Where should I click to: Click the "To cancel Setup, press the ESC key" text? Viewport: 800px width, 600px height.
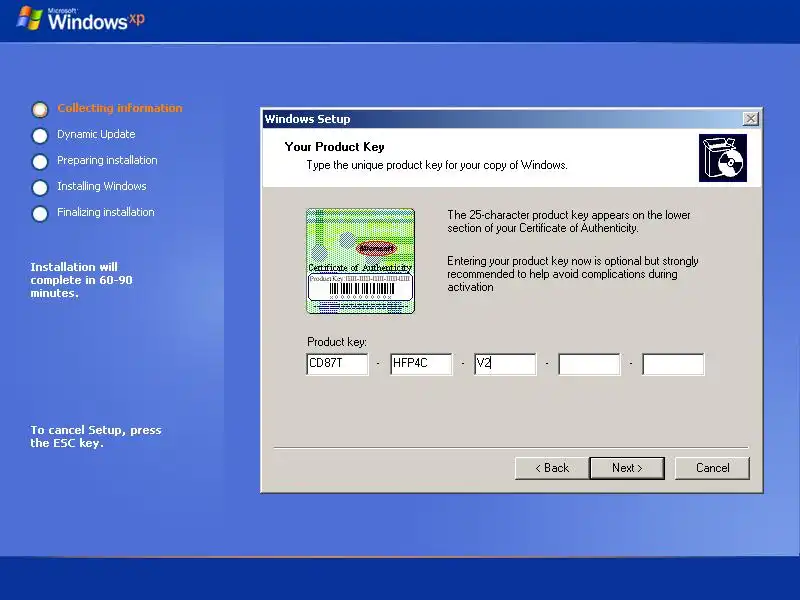[96, 436]
